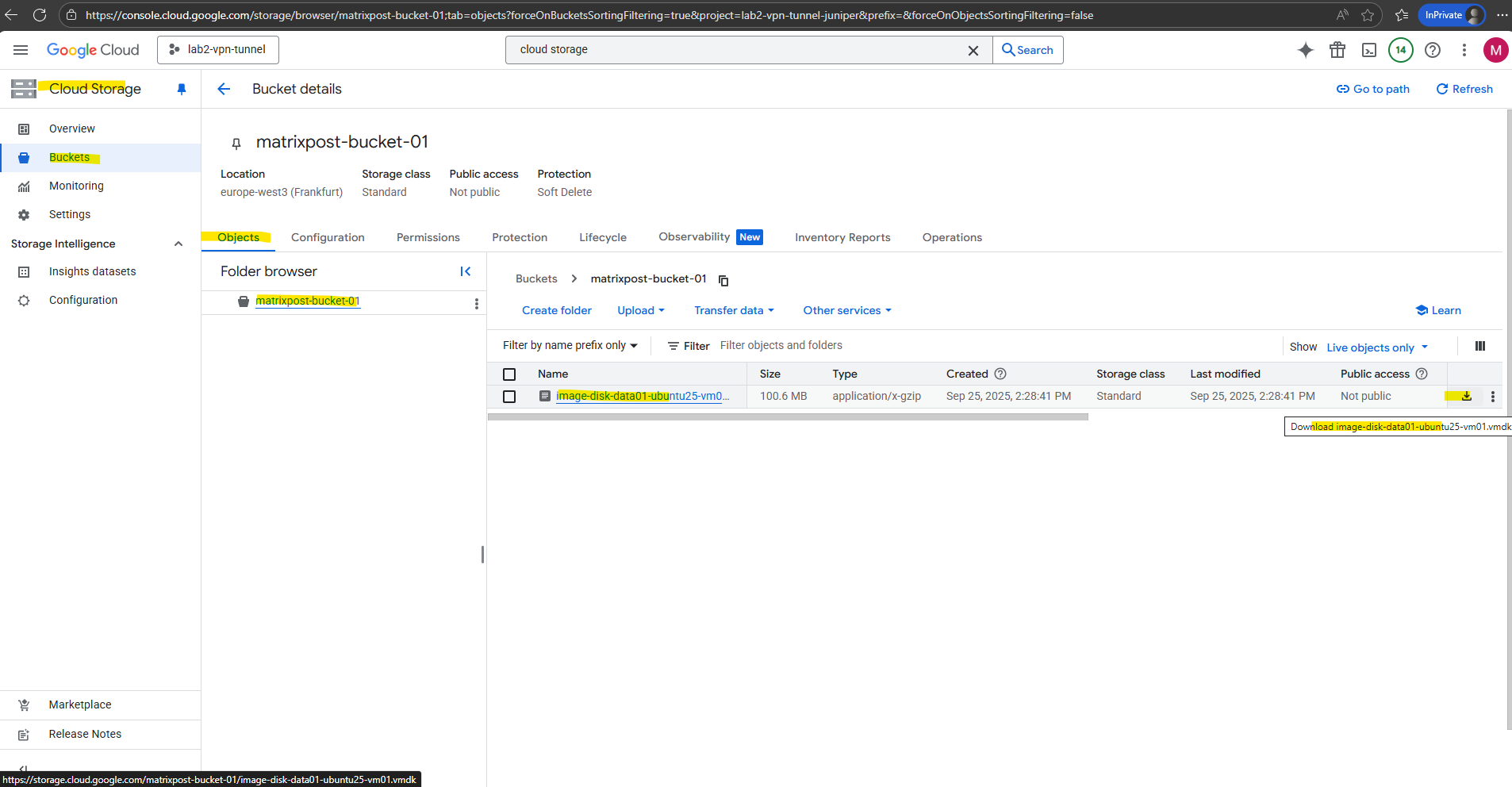Open the folder browser bucket options menu

coord(476,303)
